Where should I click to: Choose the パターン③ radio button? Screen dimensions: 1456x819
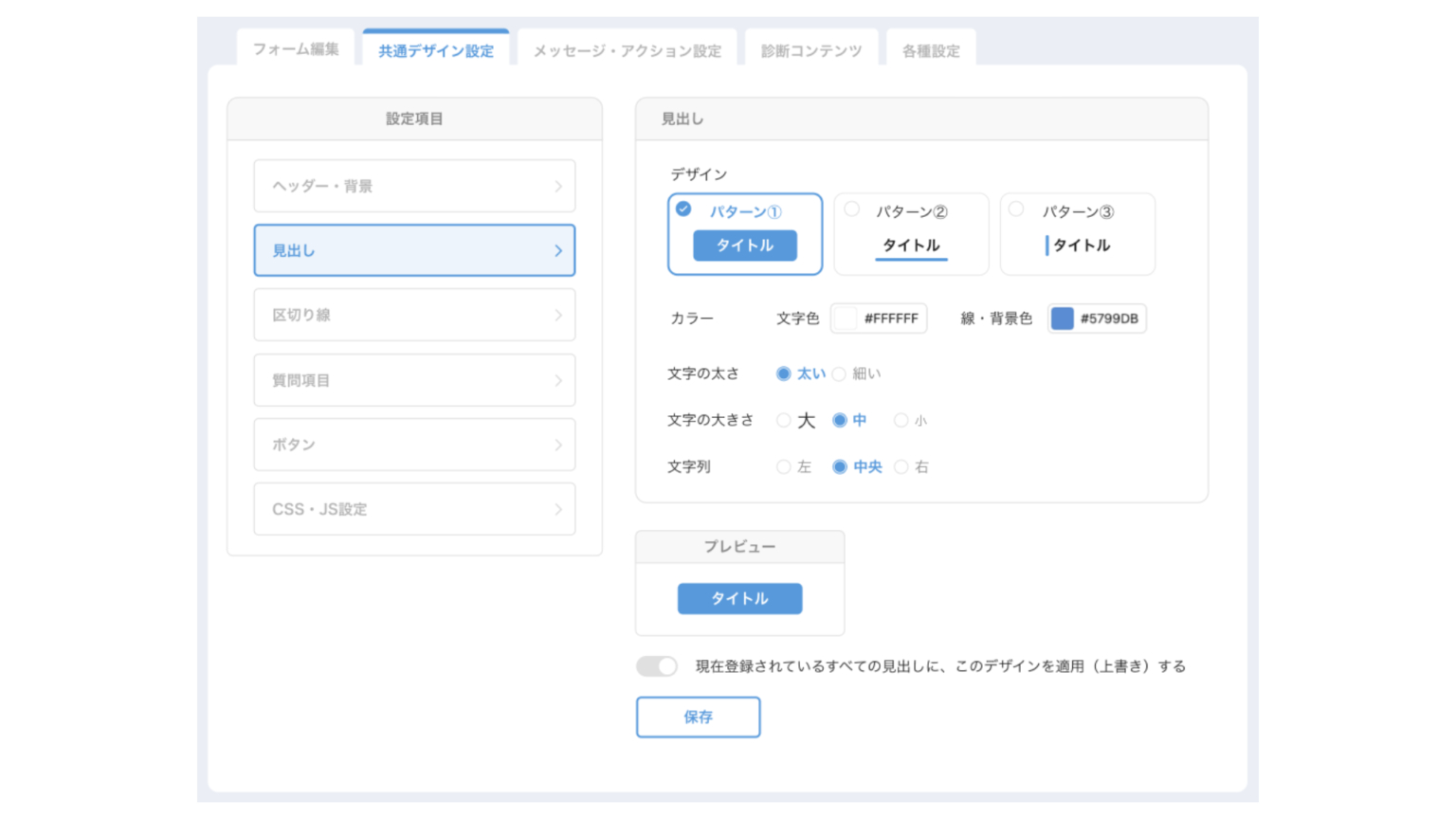[1016, 209]
